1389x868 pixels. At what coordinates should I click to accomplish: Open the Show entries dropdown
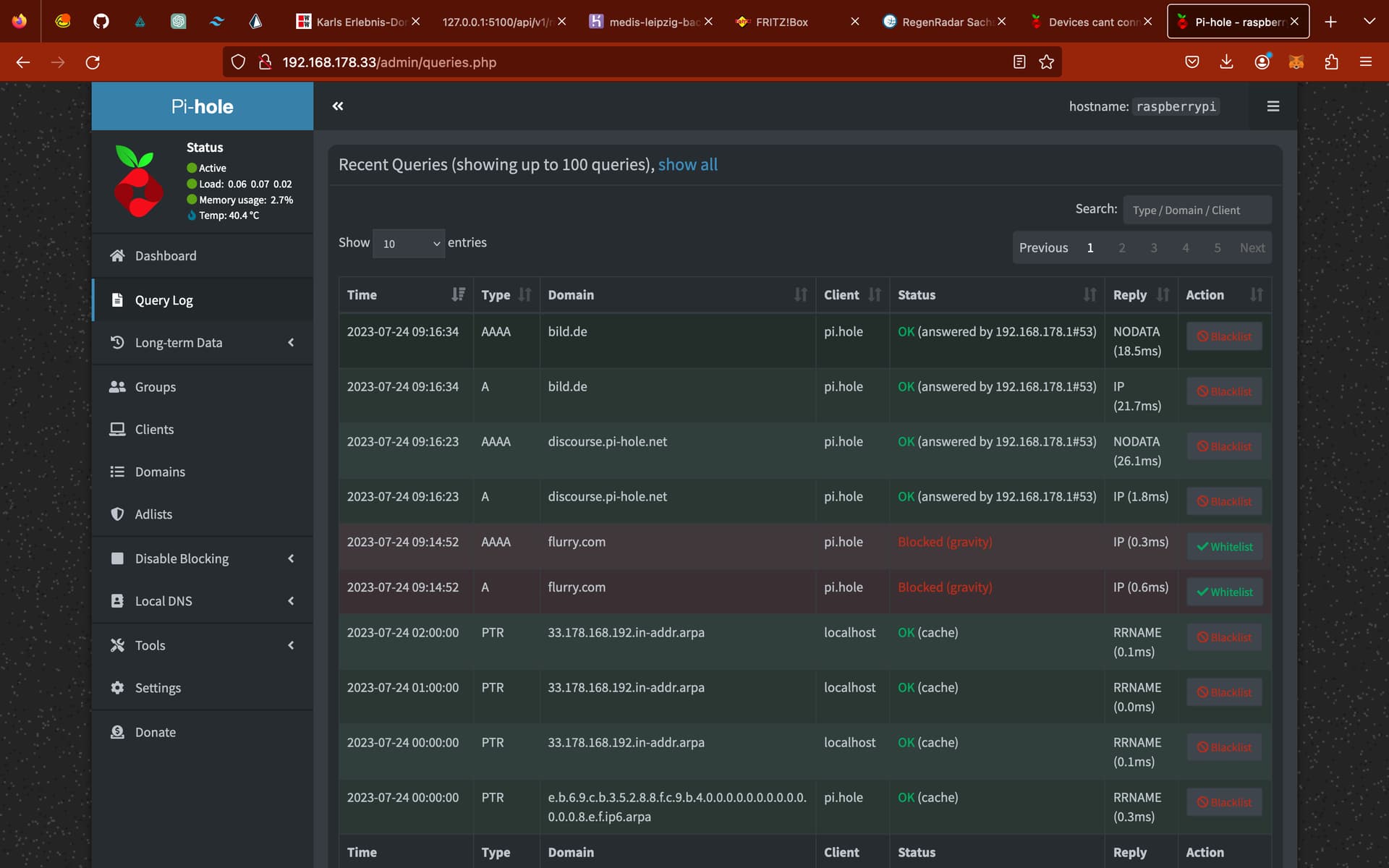tap(409, 244)
